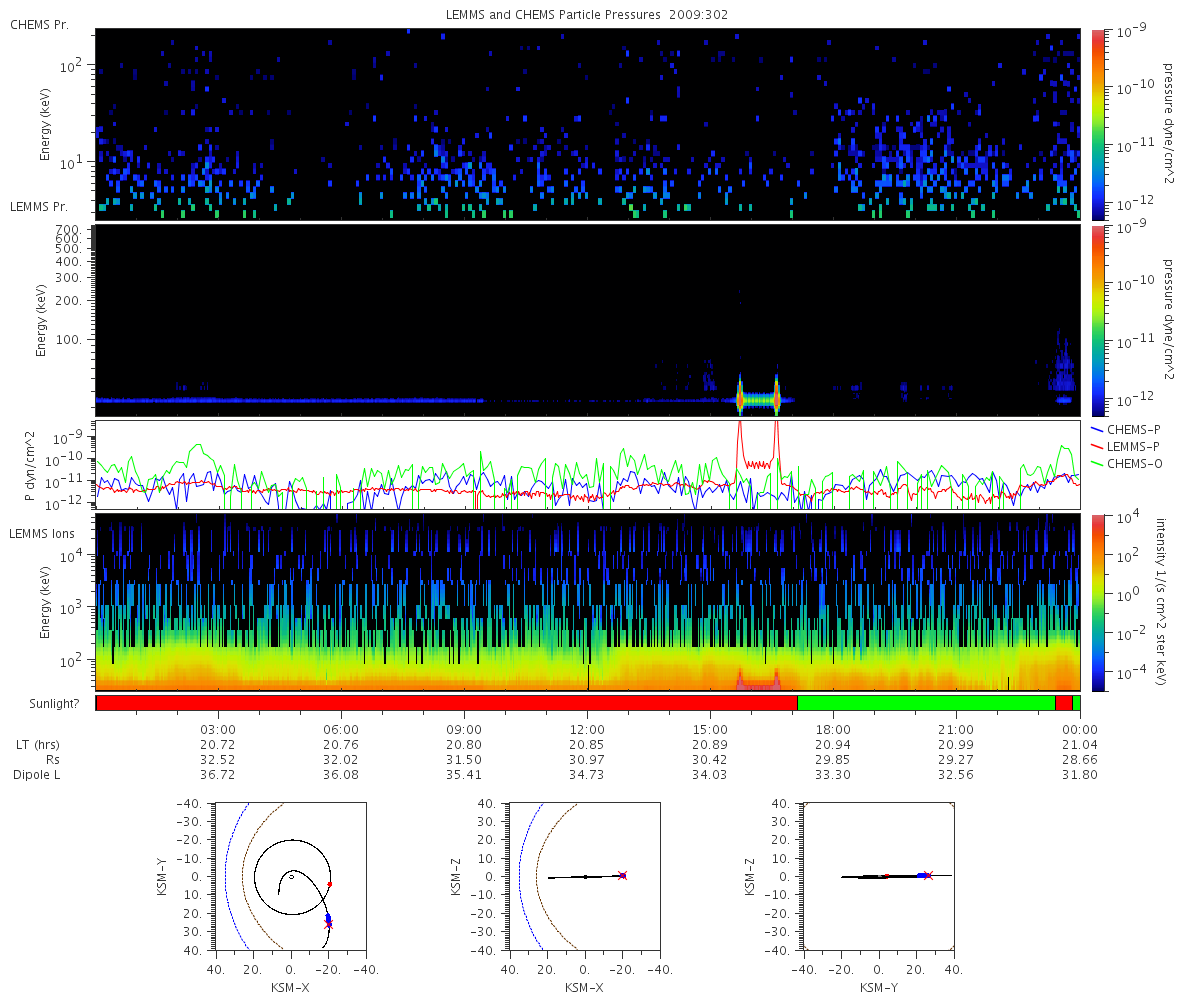Click the bright pressure burst in LEMMS spectrogram
Viewport: 1200px width, 1000px height.
pos(758,397)
